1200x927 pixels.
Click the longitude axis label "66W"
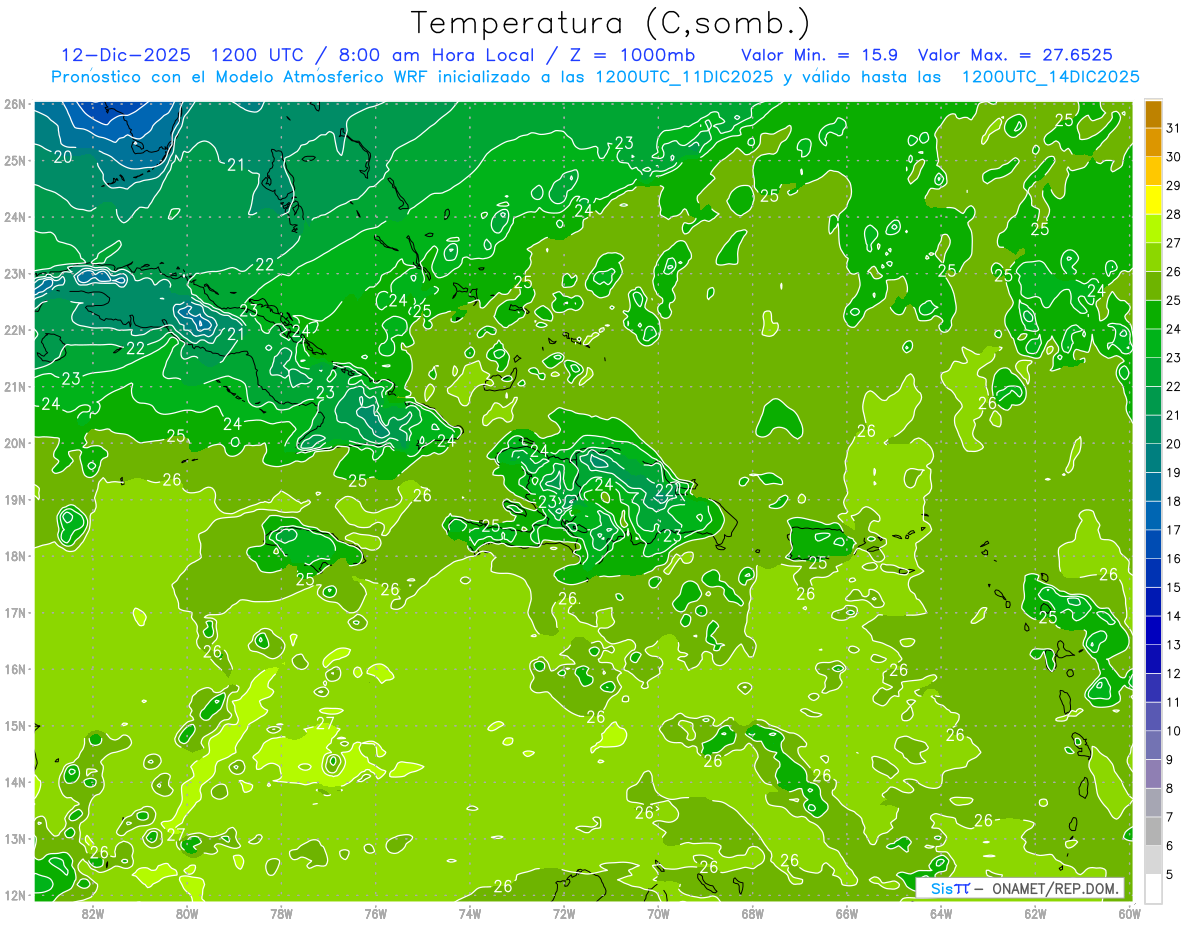tap(847, 913)
